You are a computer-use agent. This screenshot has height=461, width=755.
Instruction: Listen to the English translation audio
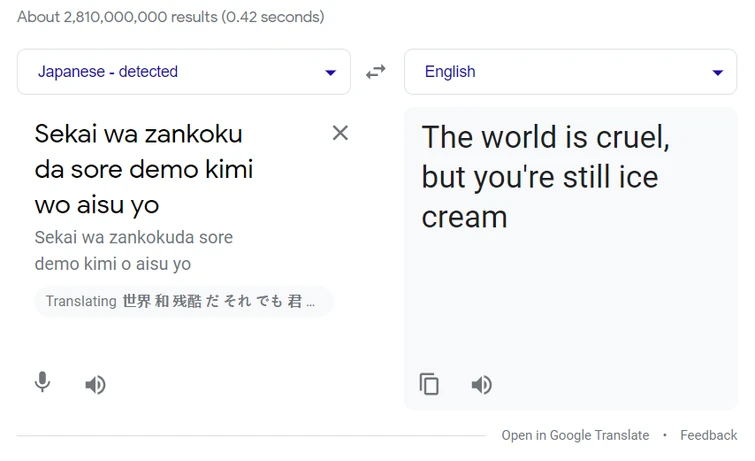point(482,385)
